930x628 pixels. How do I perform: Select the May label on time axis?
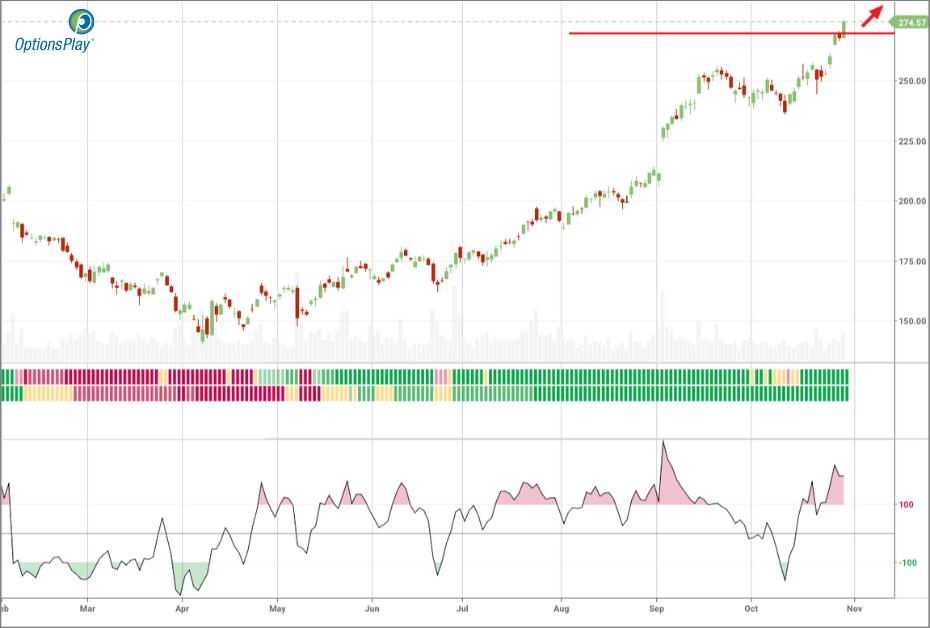coord(278,607)
